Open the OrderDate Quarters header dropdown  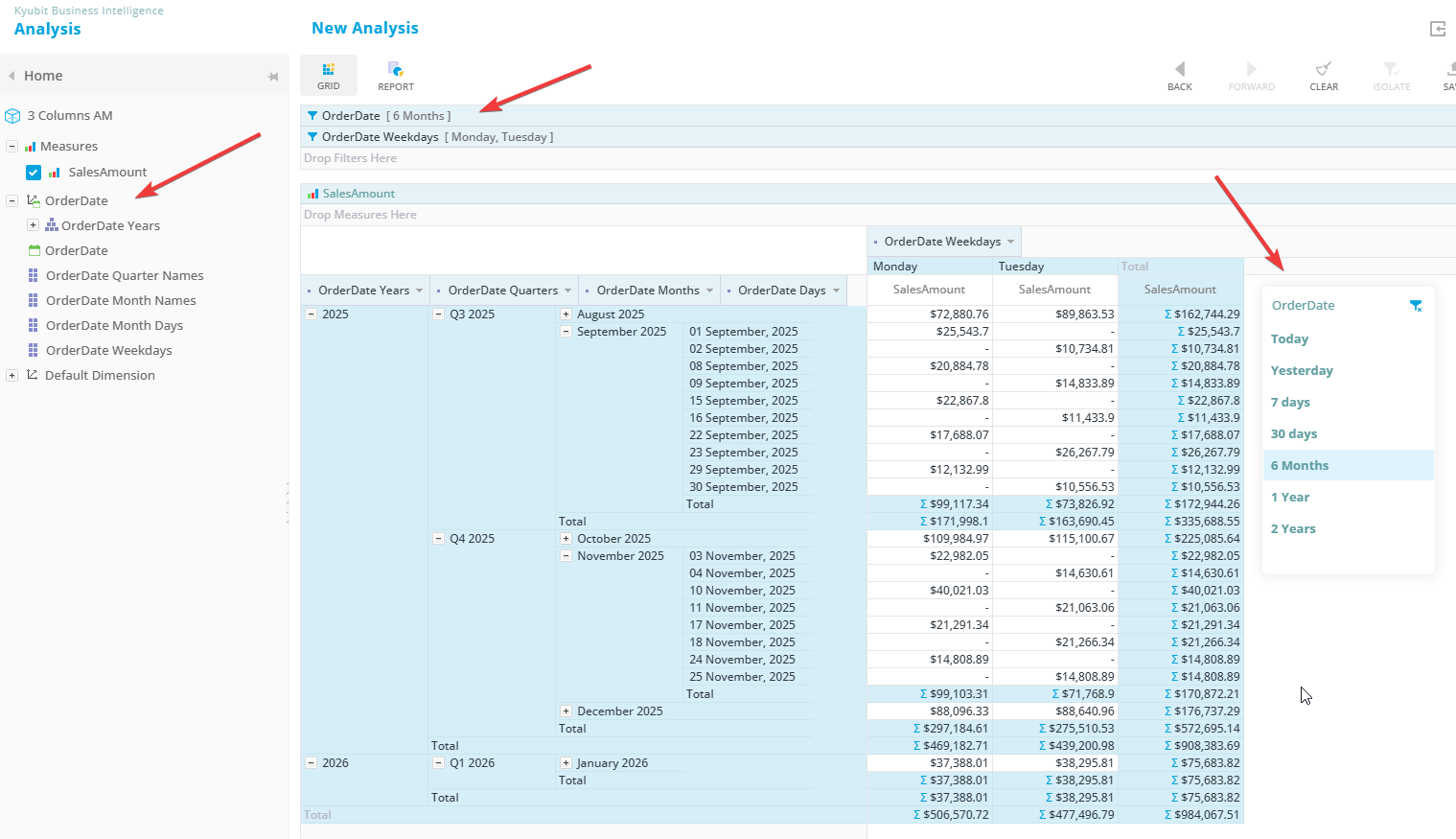[x=567, y=291]
